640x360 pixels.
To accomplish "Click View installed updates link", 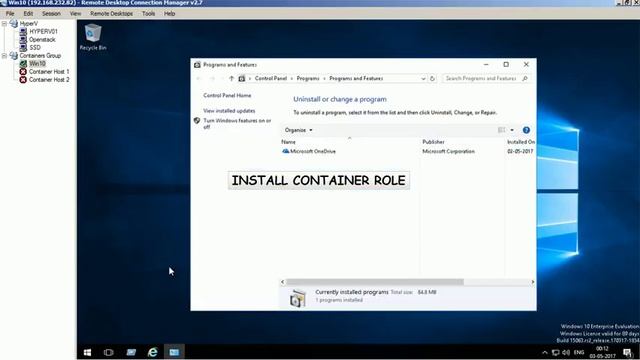I will (x=229, y=111).
